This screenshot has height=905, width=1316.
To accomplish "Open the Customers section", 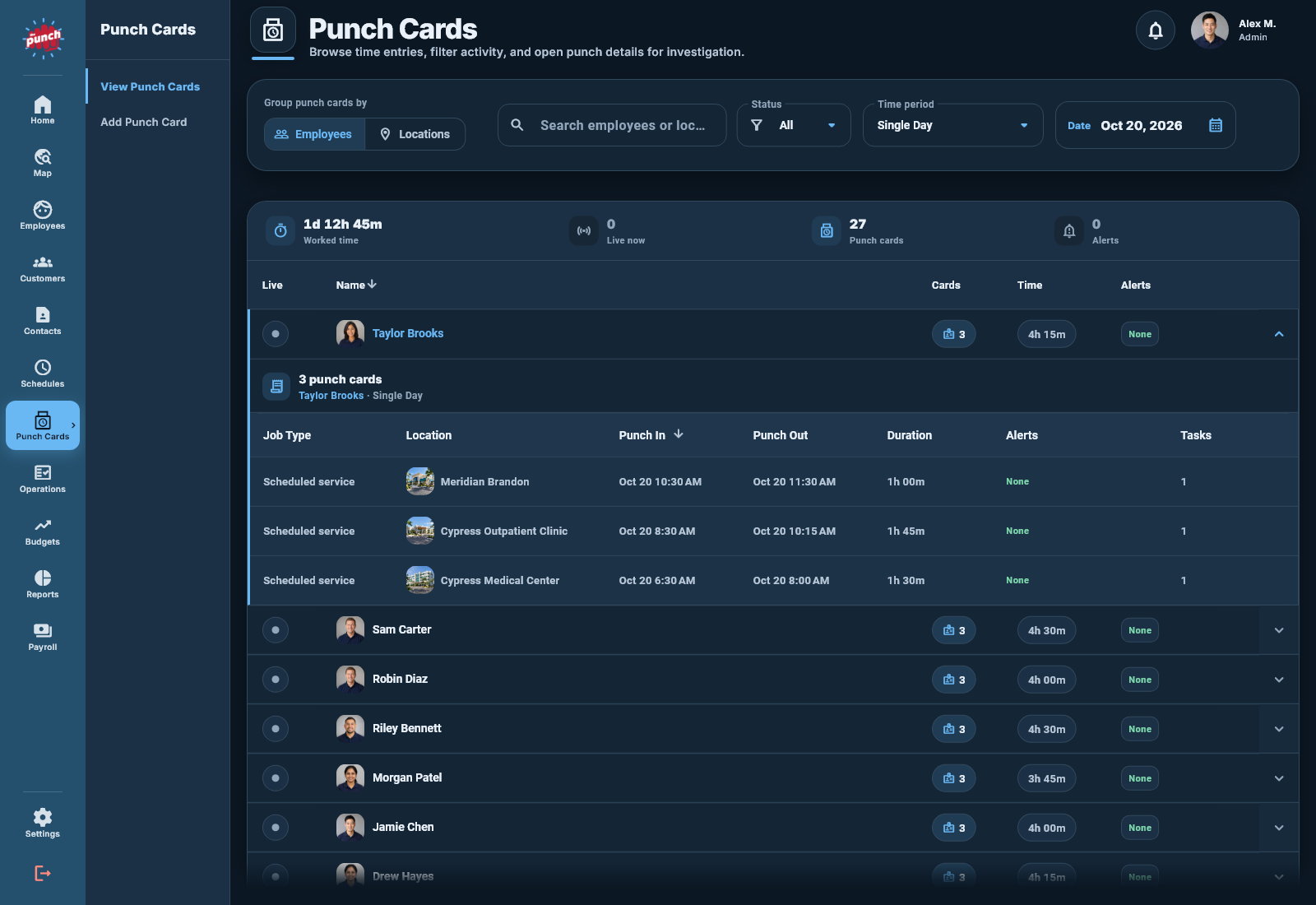I will coord(43,268).
